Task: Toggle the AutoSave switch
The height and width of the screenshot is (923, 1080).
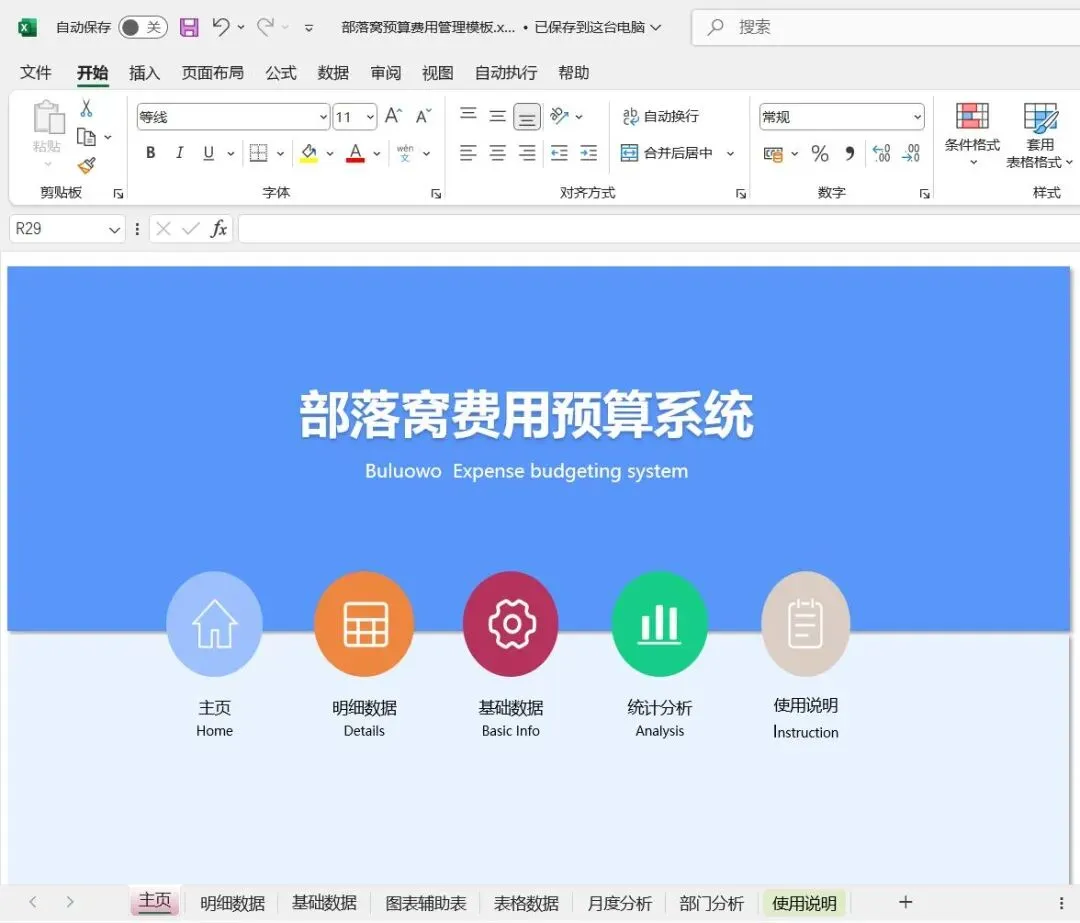Action: pyautogui.click(x=143, y=28)
